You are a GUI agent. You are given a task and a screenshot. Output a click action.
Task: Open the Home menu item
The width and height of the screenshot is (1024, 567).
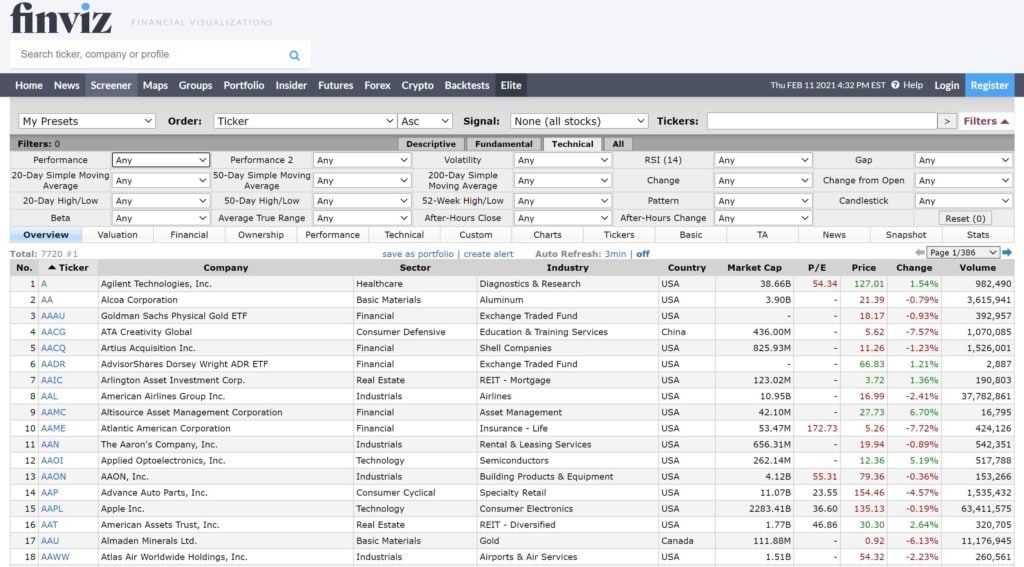pyautogui.click(x=29, y=85)
